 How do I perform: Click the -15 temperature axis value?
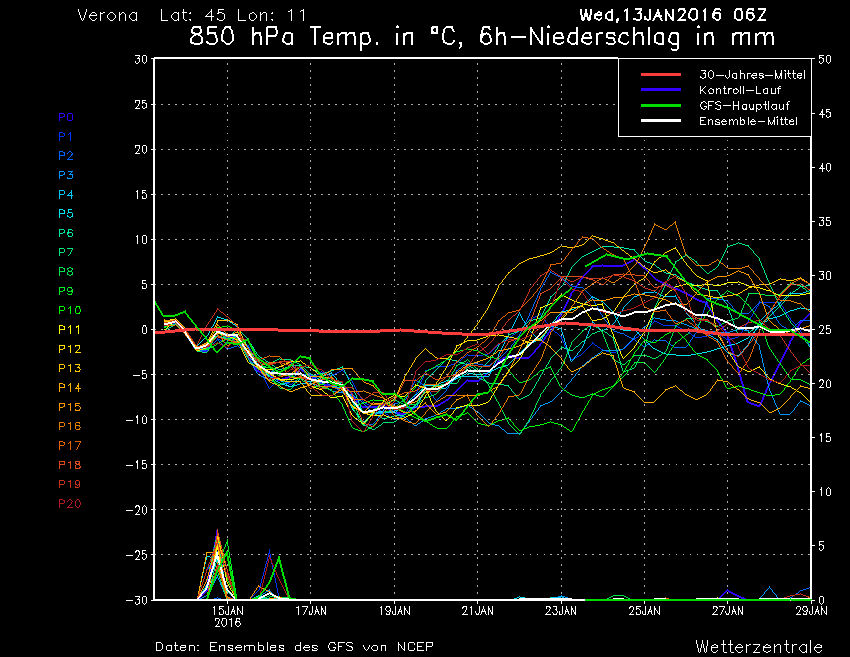click(x=137, y=465)
